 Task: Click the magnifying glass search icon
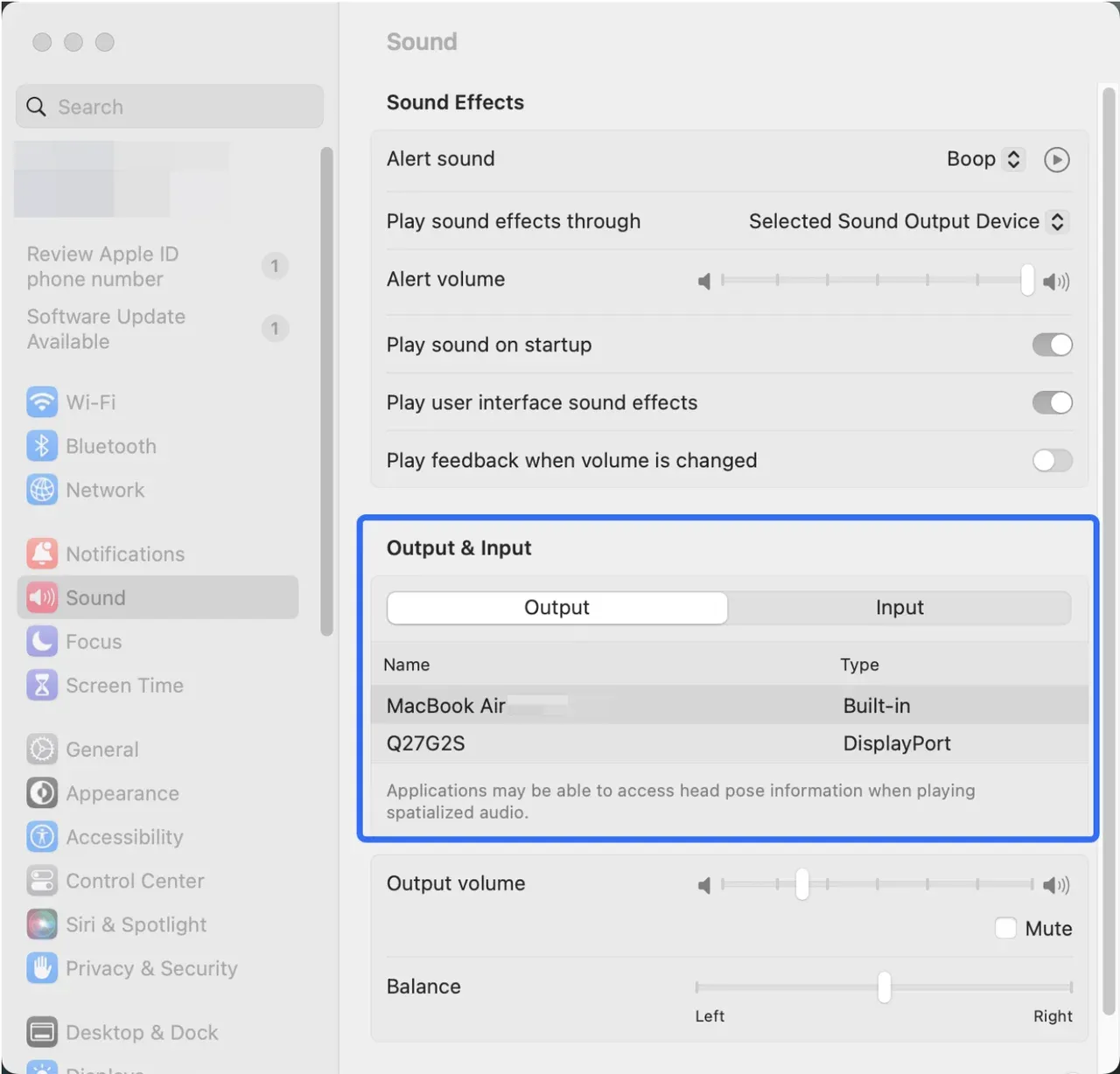[x=36, y=107]
